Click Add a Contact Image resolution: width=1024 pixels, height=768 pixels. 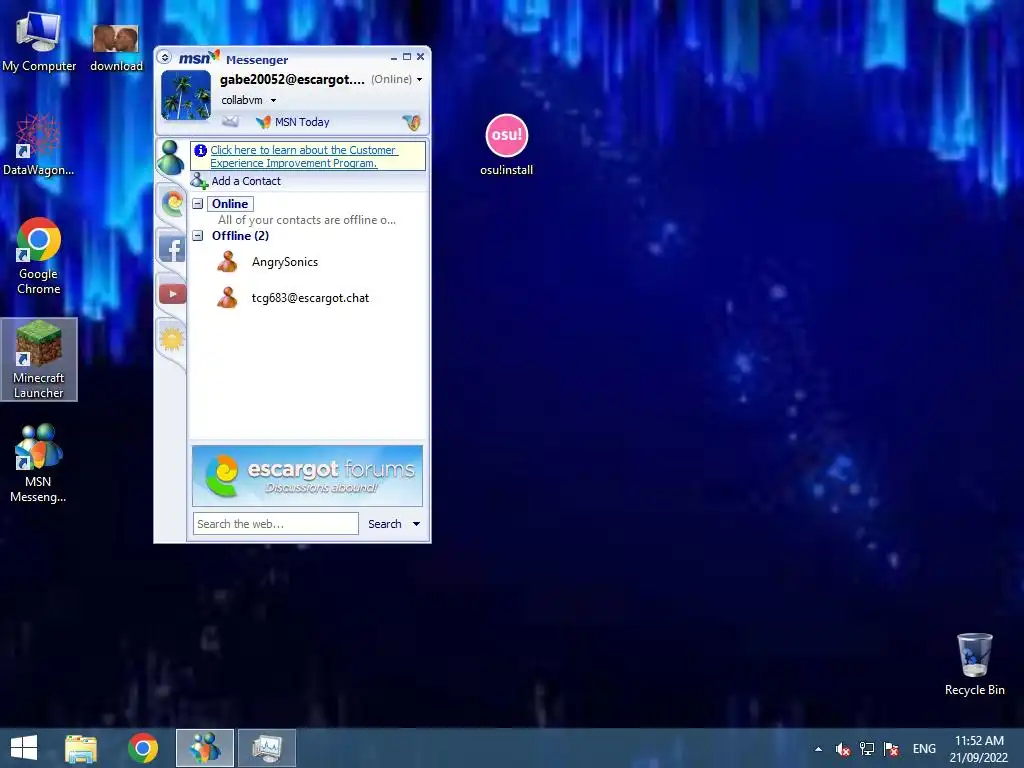(236, 181)
